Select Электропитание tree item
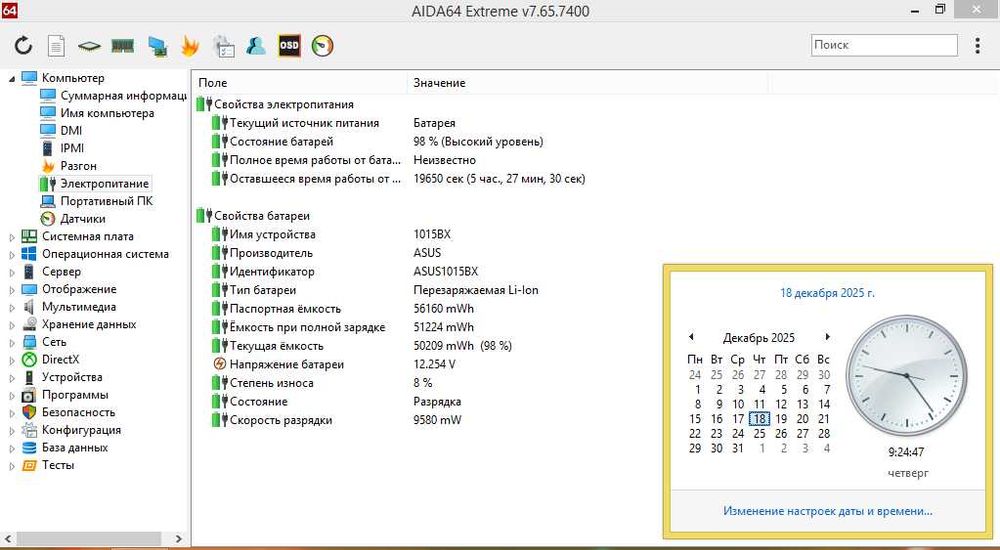Screen dimensions: 1000x550 click(104, 184)
